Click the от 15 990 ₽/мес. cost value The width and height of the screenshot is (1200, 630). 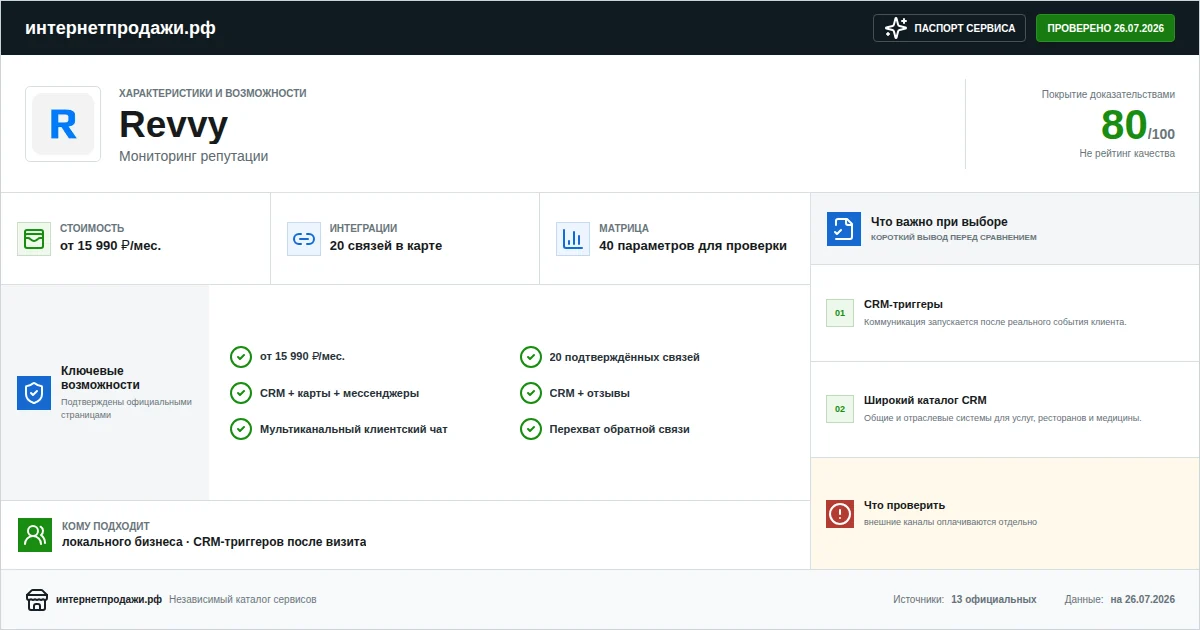point(110,246)
